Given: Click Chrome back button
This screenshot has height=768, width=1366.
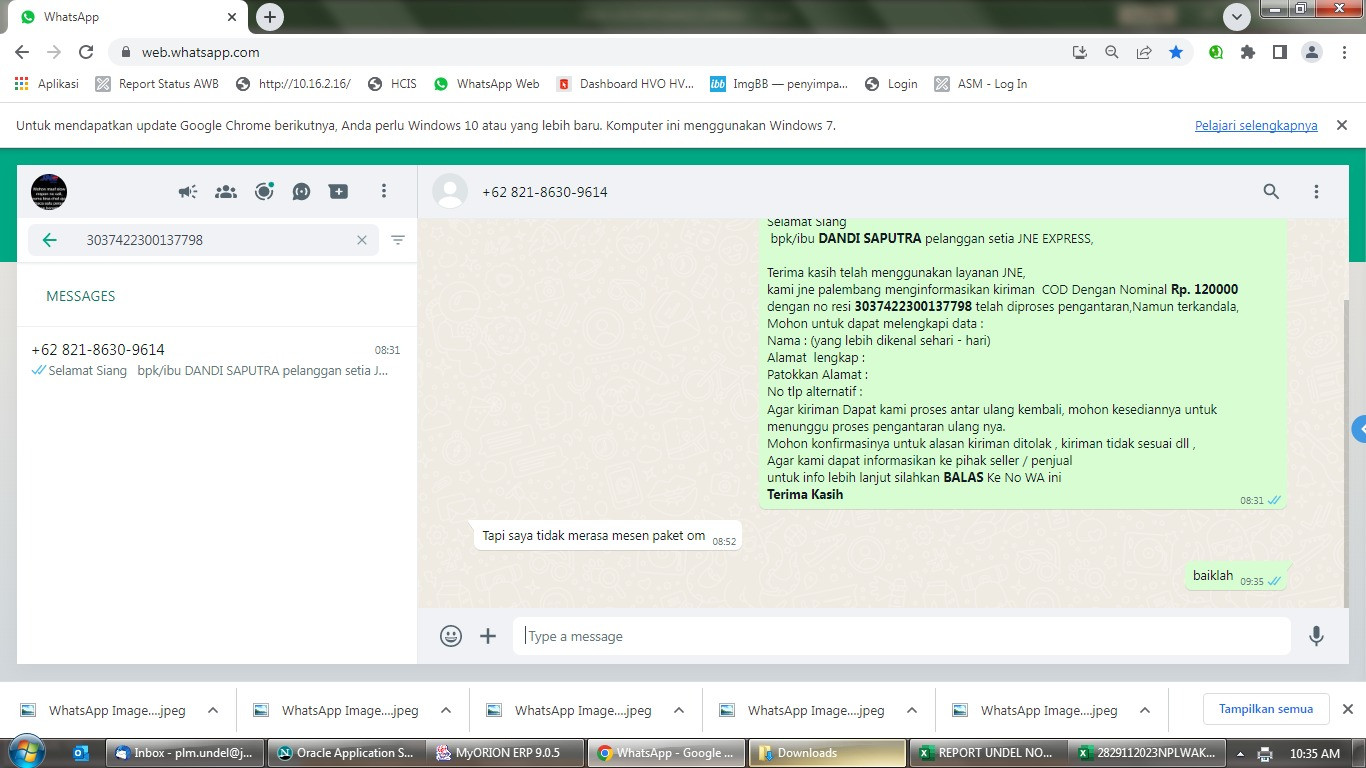Looking at the screenshot, I should pyautogui.click(x=22, y=52).
